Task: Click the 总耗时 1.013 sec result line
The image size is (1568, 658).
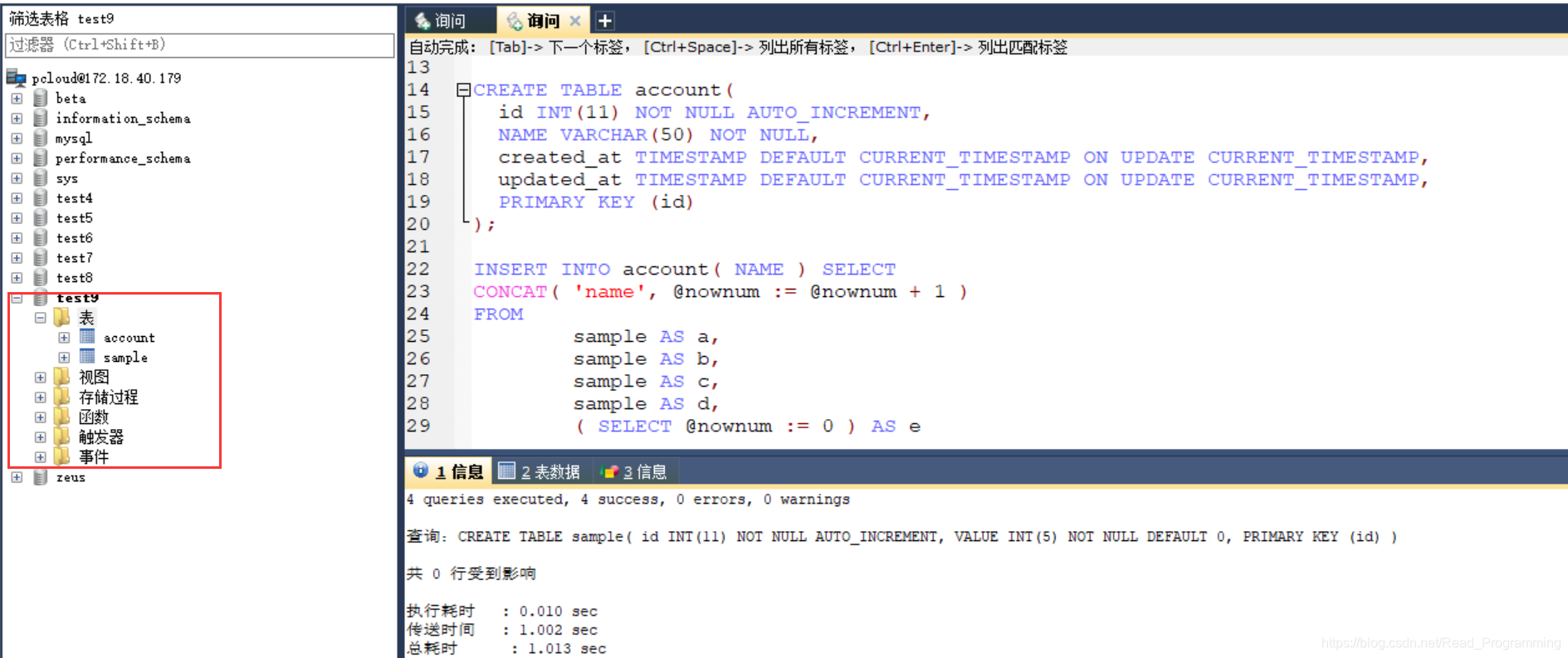Action: coord(506,648)
